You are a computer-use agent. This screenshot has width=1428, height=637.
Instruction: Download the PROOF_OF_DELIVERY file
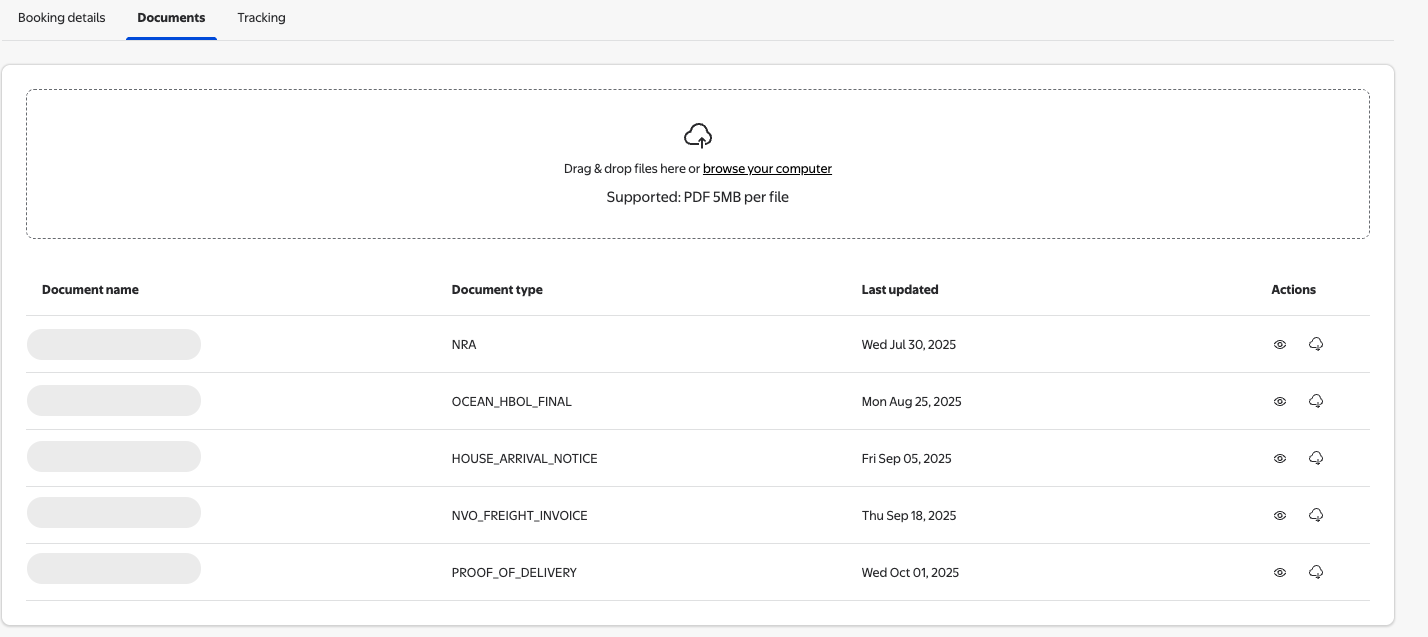click(1316, 572)
